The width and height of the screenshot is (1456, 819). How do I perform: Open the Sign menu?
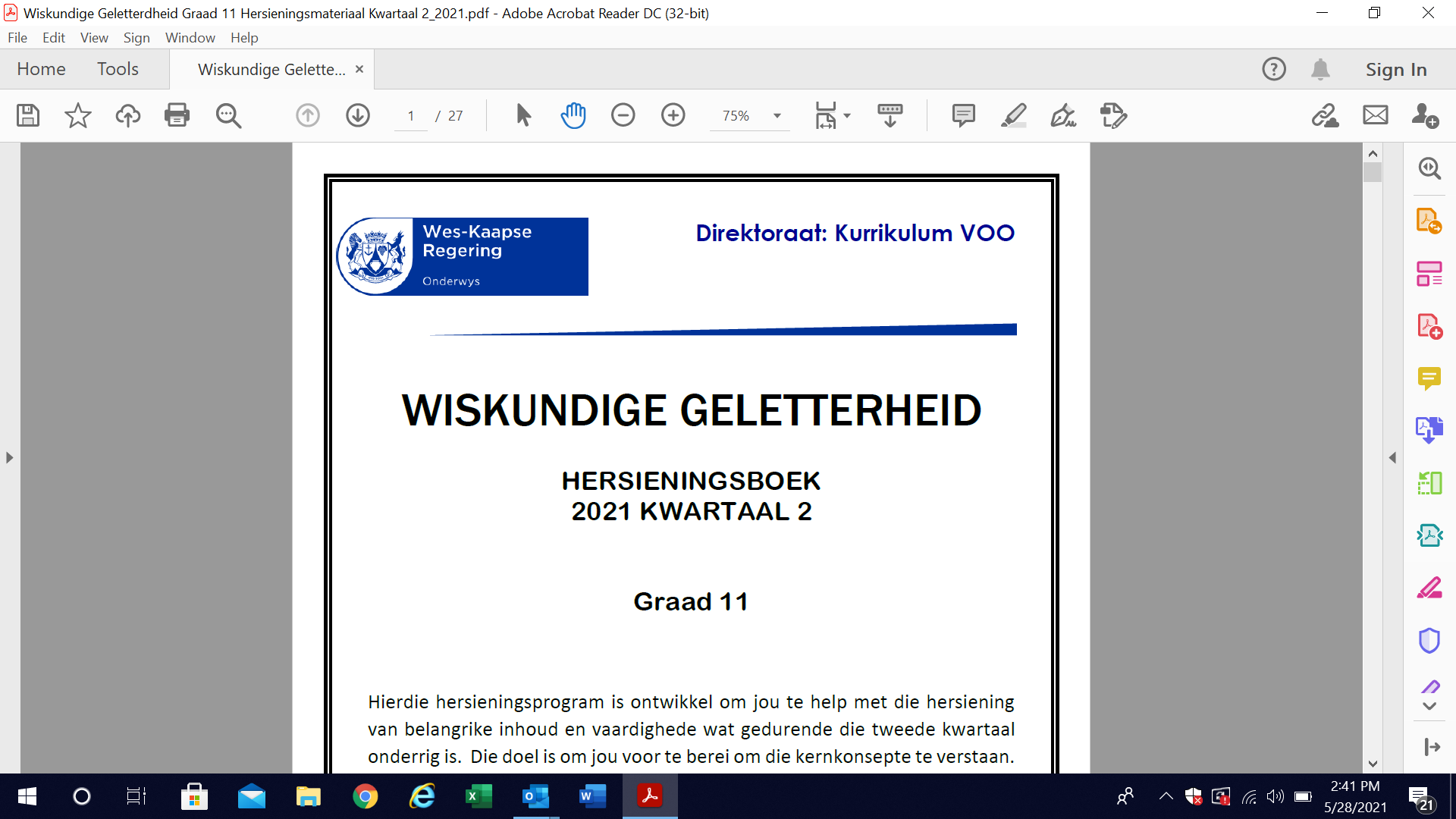(136, 37)
